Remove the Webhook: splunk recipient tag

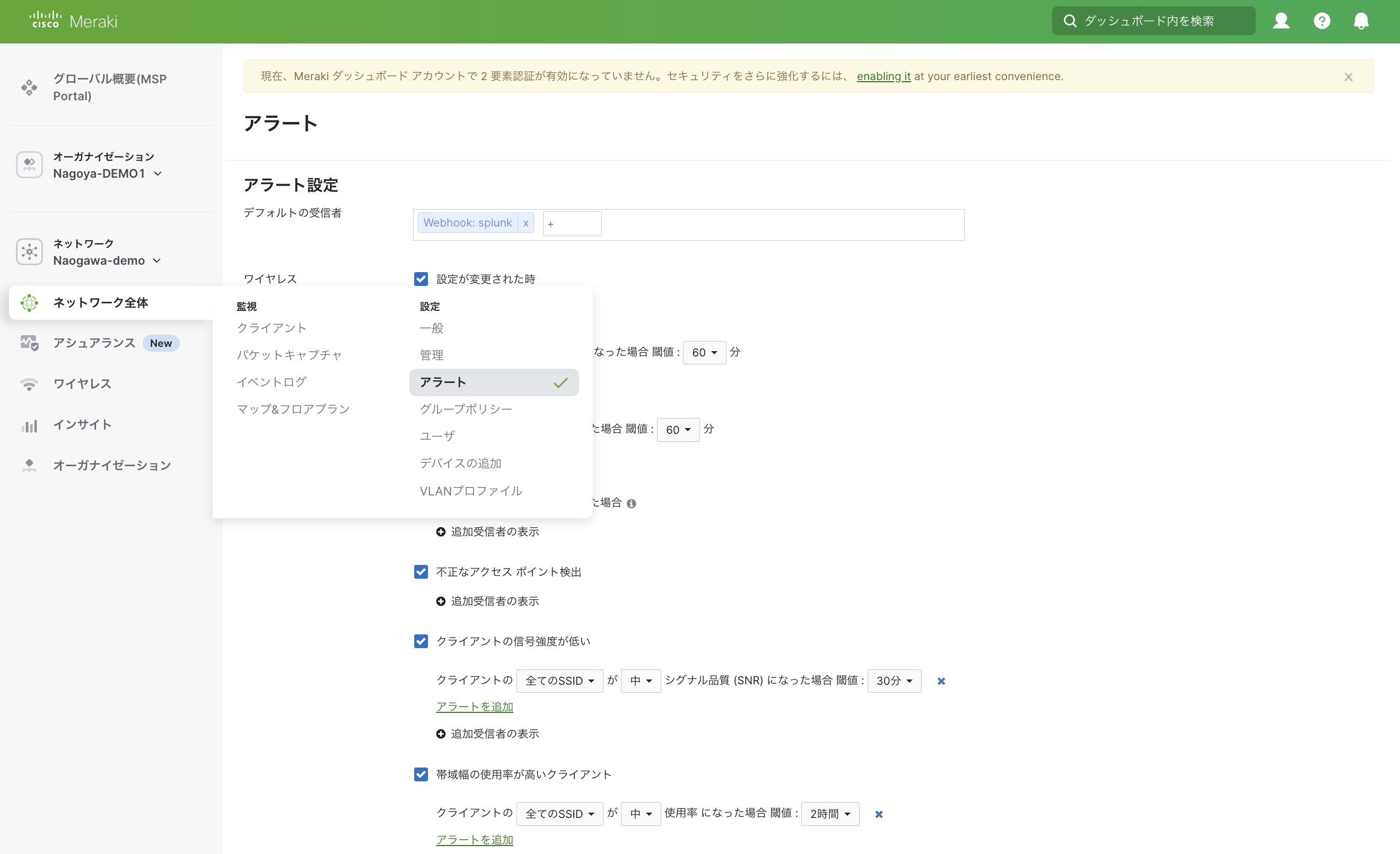click(x=526, y=223)
